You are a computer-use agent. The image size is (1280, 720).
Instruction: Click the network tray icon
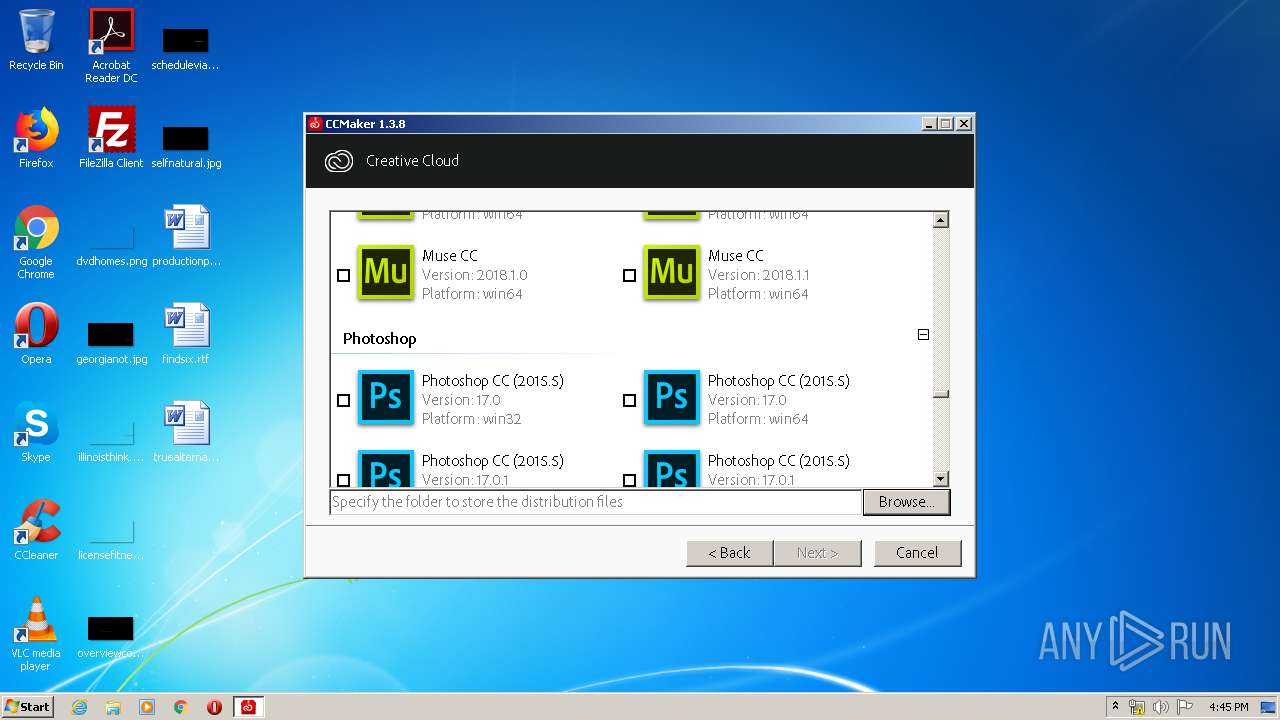(x=1137, y=707)
